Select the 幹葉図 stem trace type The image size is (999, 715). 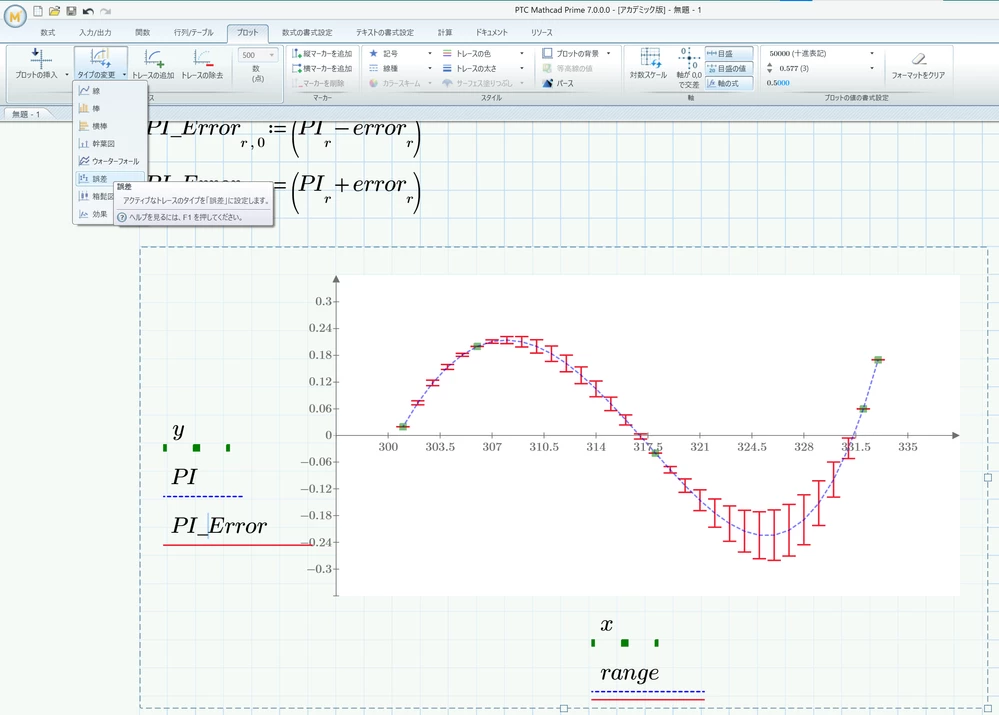(x=110, y=144)
